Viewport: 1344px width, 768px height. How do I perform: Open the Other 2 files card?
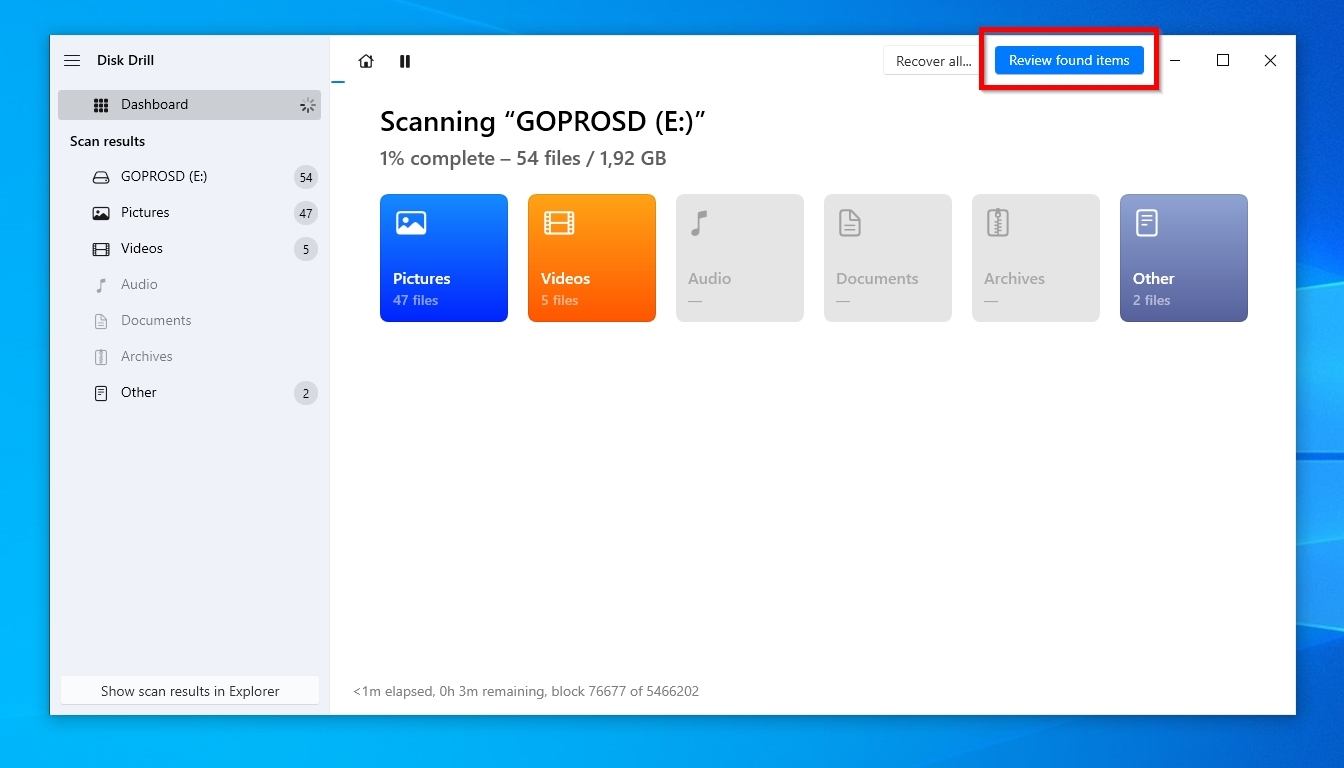coord(1184,258)
